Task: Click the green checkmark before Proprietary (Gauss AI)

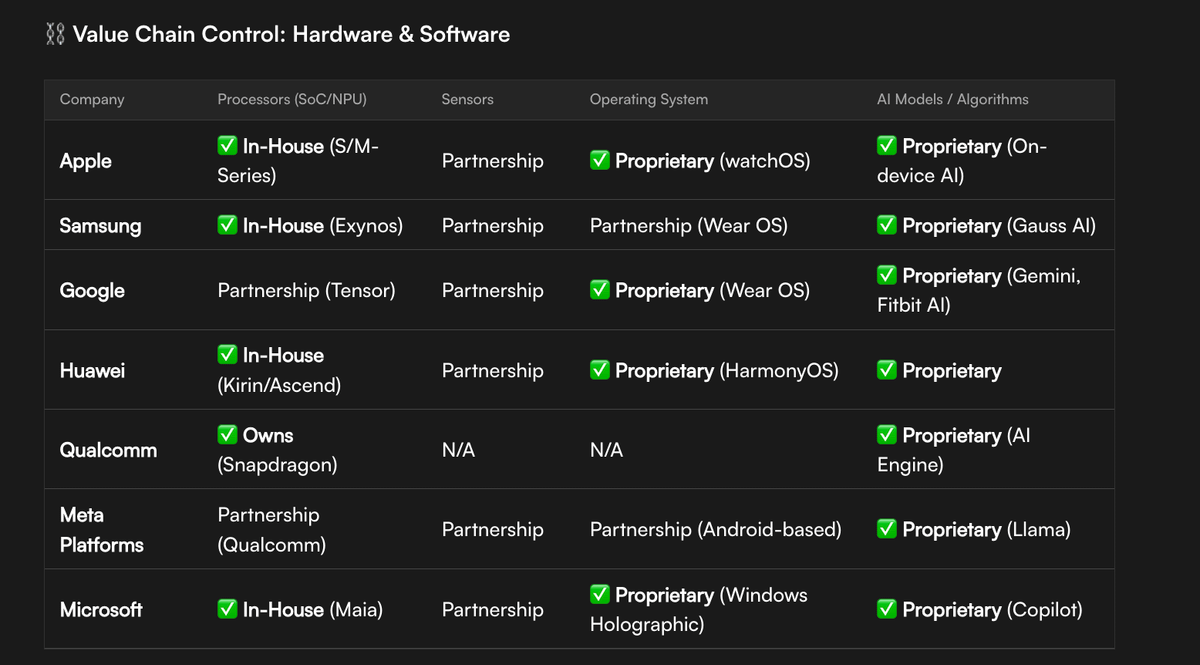Action: [886, 225]
